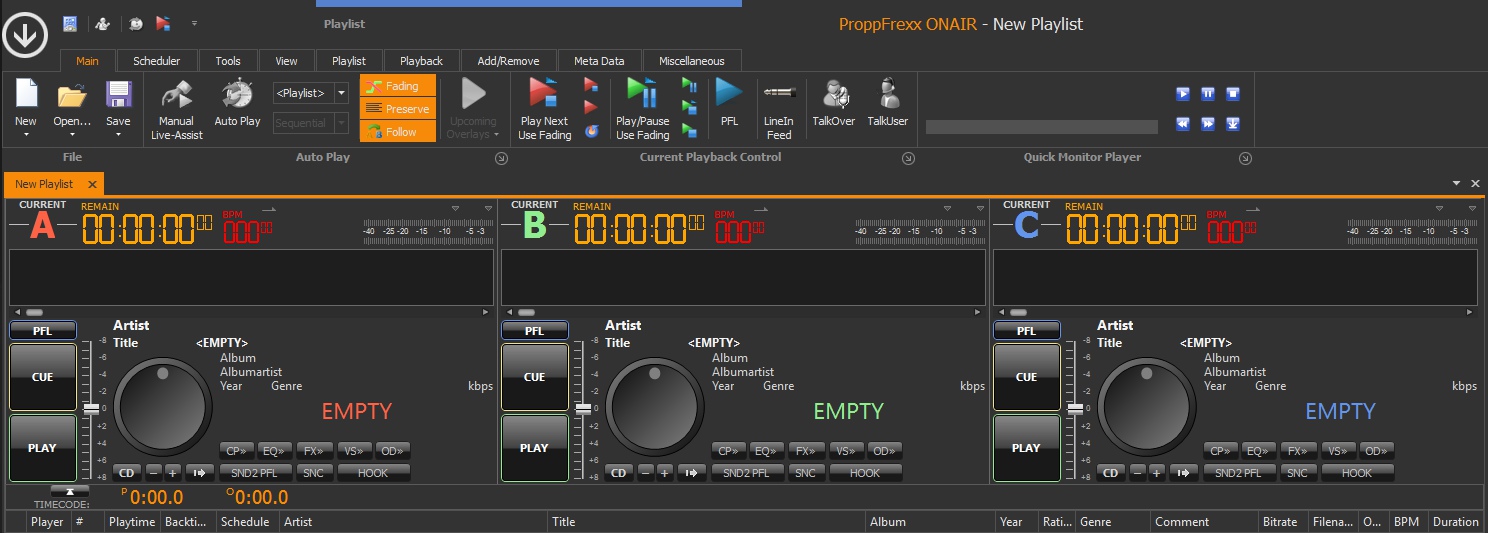The width and height of the screenshot is (1488, 533).
Task: Expand the Save button dropdown arrow
Action: (x=118, y=134)
